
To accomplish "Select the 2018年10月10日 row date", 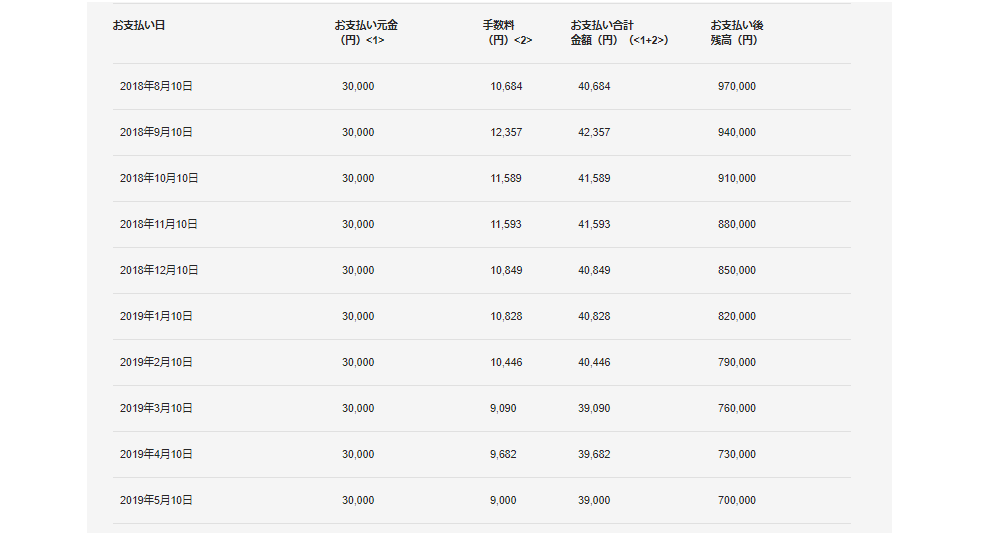I will pyautogui.click(x=159, y=179).
